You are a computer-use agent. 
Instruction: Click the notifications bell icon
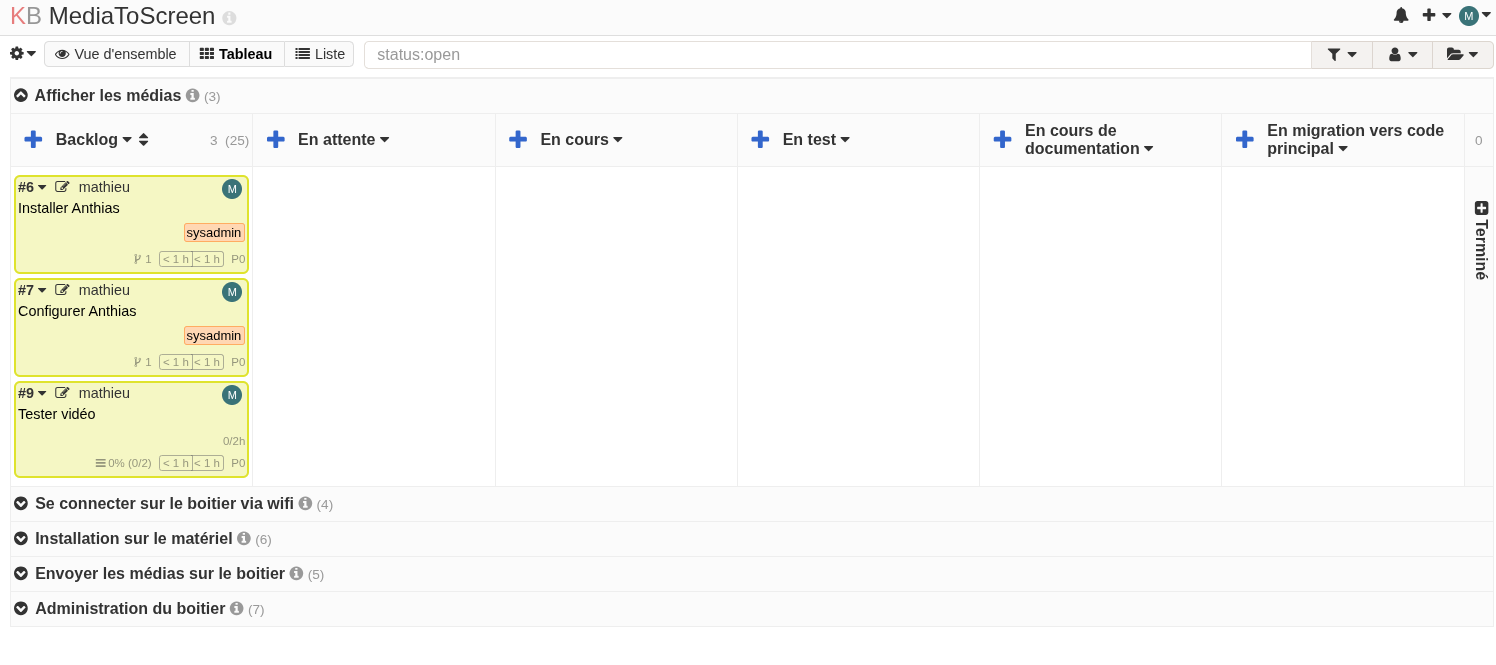[1401, 15]
